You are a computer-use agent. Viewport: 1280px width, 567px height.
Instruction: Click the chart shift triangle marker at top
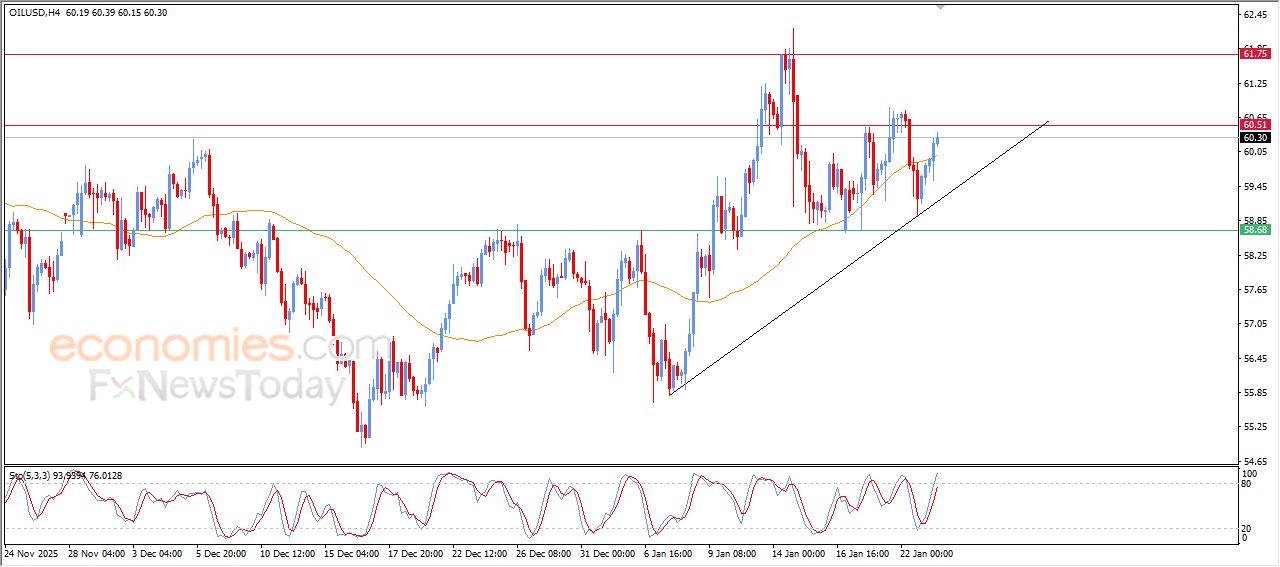click(939, 7)
